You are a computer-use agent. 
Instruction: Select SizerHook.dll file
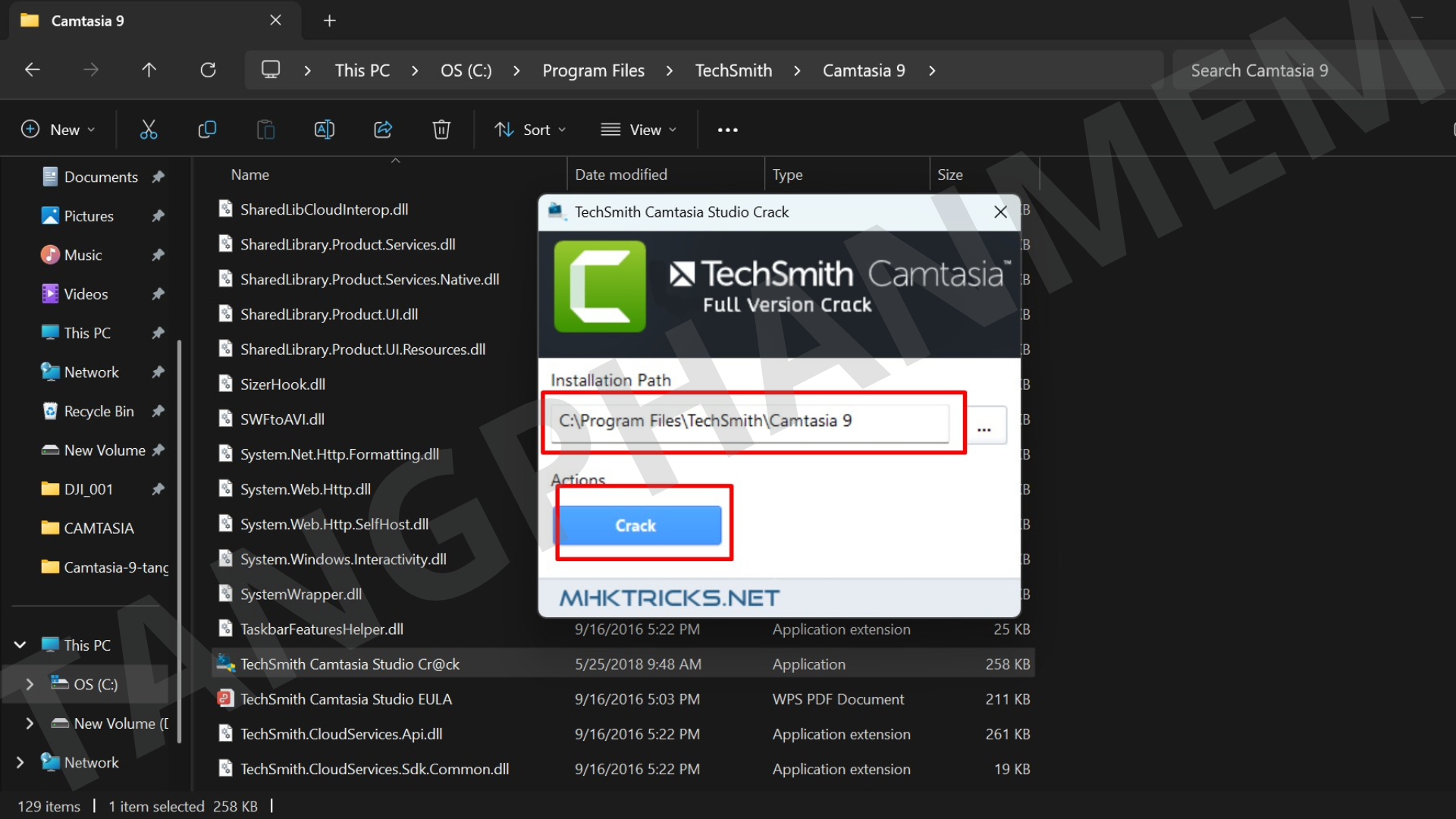(283, 384)
